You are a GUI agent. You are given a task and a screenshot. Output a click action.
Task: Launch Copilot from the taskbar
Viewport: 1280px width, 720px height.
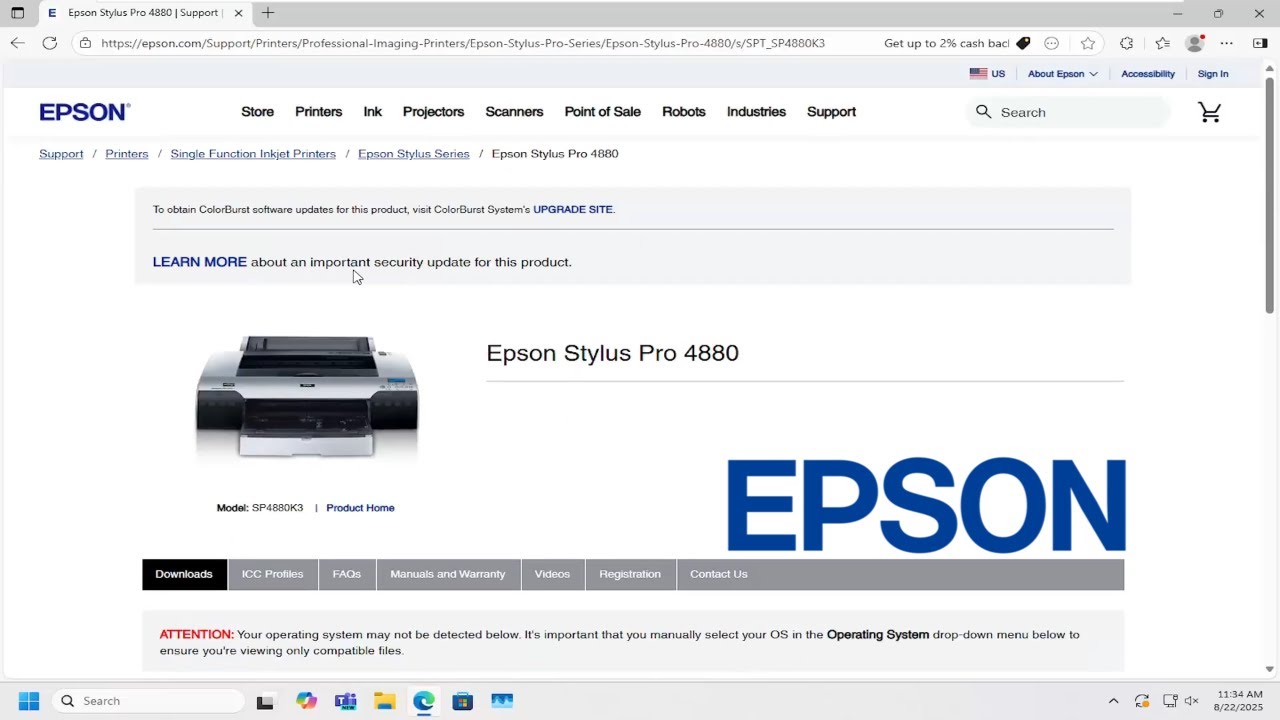tap(306, 701)
